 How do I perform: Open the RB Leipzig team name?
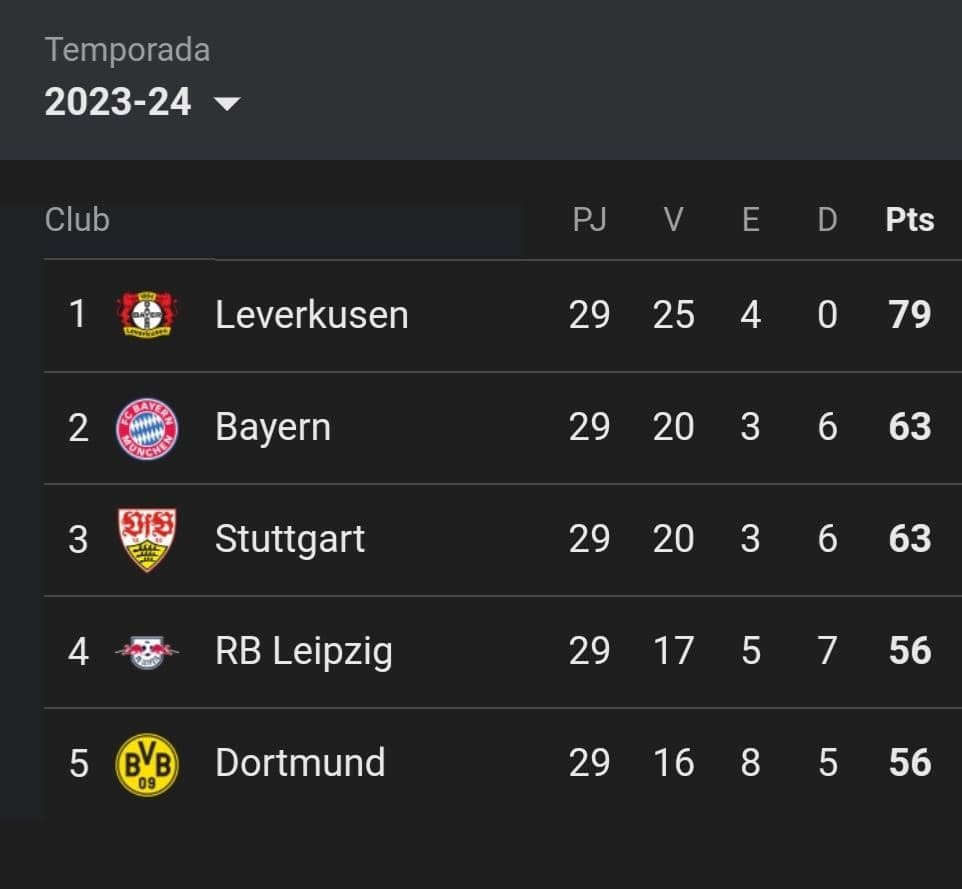pyautogui.click(x=304, y=651)
